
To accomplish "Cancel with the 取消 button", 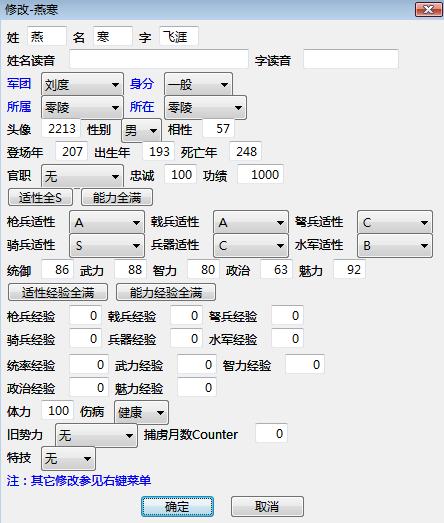I will [267, 506].
